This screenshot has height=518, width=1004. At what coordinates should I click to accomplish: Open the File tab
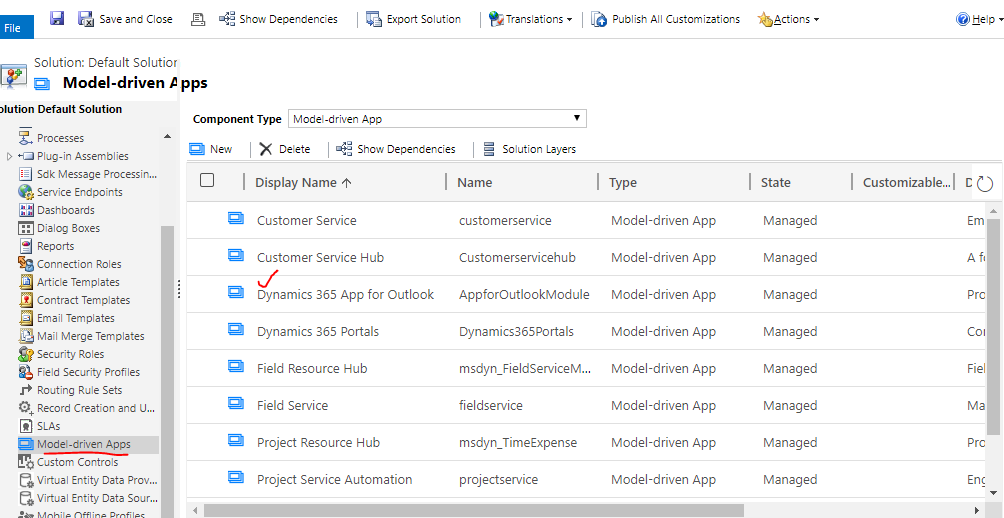click(x=15, y=28)
